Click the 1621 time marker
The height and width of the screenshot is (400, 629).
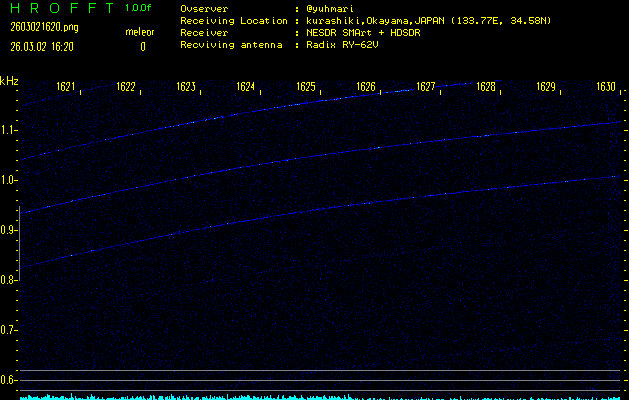(66, 87)
